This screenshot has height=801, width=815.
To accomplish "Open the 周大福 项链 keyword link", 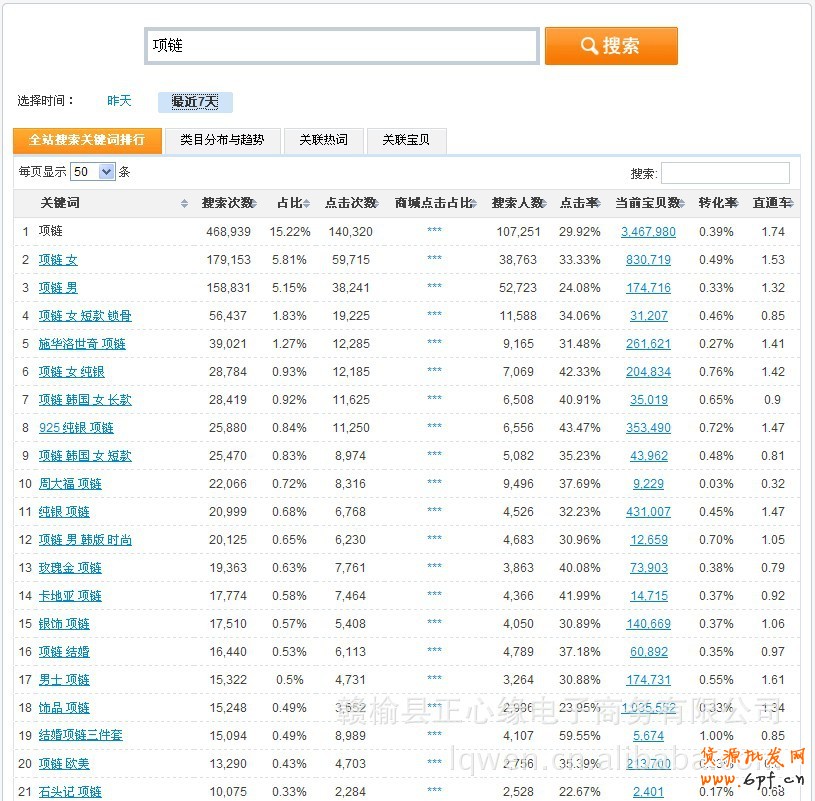I will tap(70, 484).
